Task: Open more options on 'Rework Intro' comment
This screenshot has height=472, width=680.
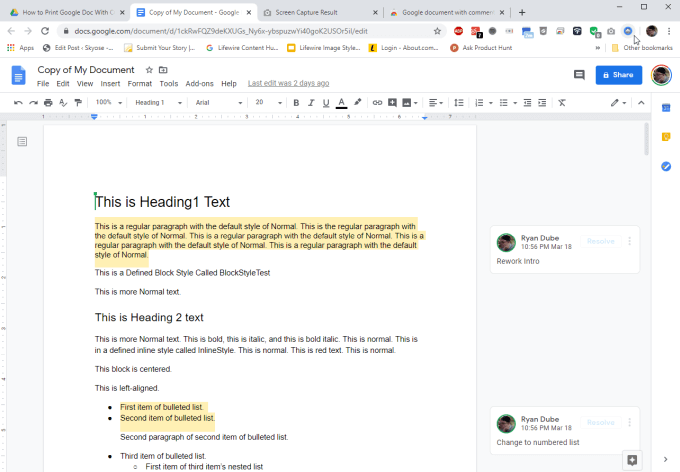Action: 630,241
